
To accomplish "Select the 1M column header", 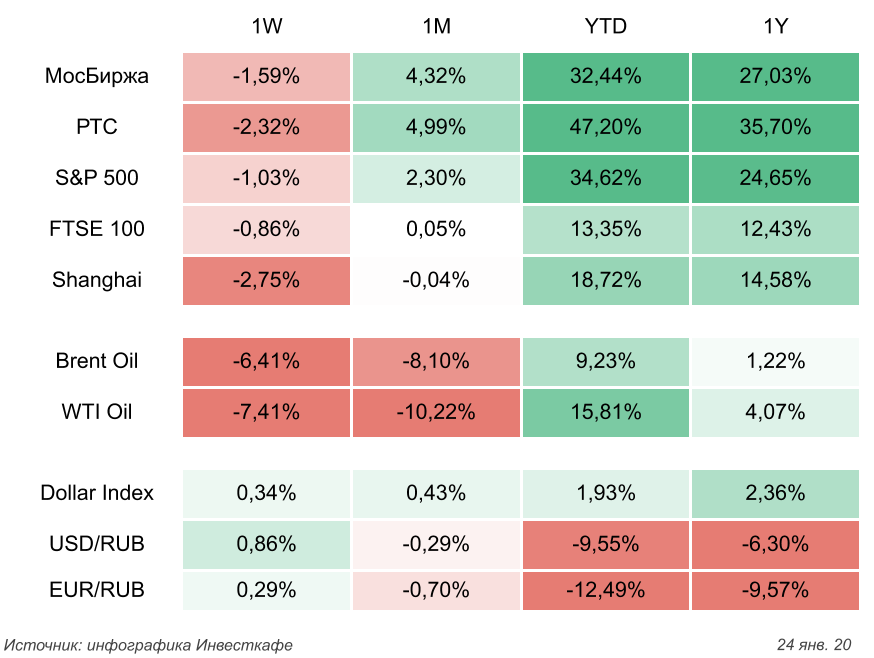I will (437, 27).
